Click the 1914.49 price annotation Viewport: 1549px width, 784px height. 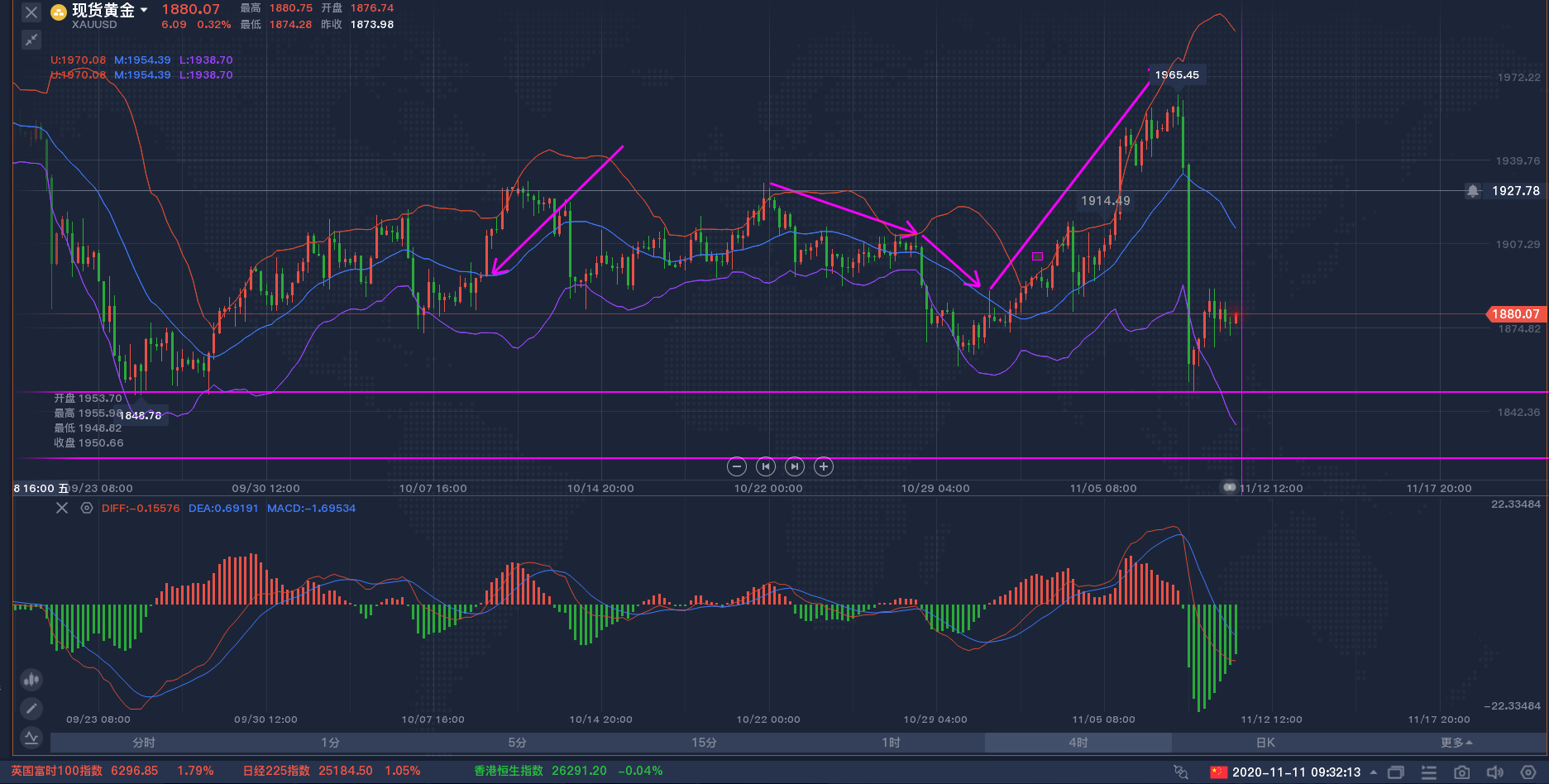[1106, 201]
